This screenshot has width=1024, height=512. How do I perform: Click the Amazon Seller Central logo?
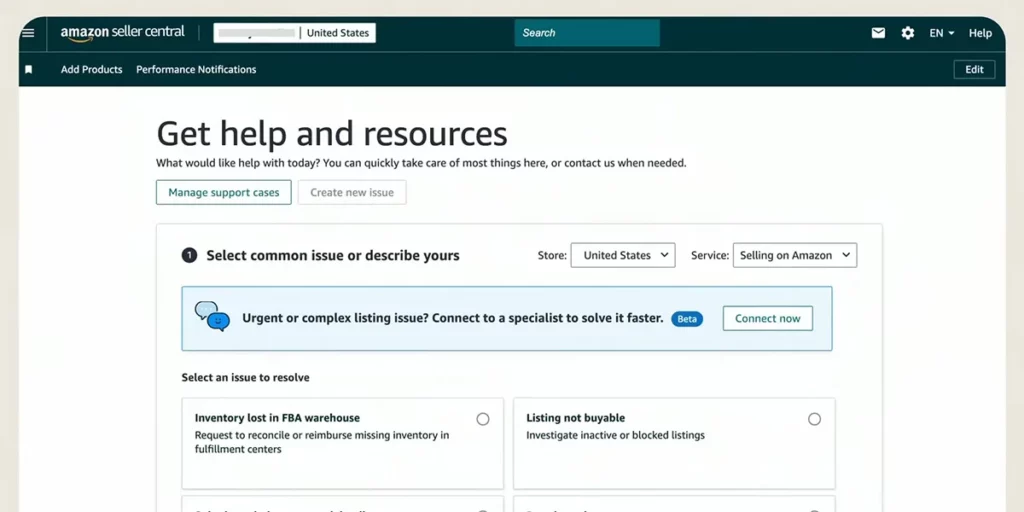pos(122,33)
